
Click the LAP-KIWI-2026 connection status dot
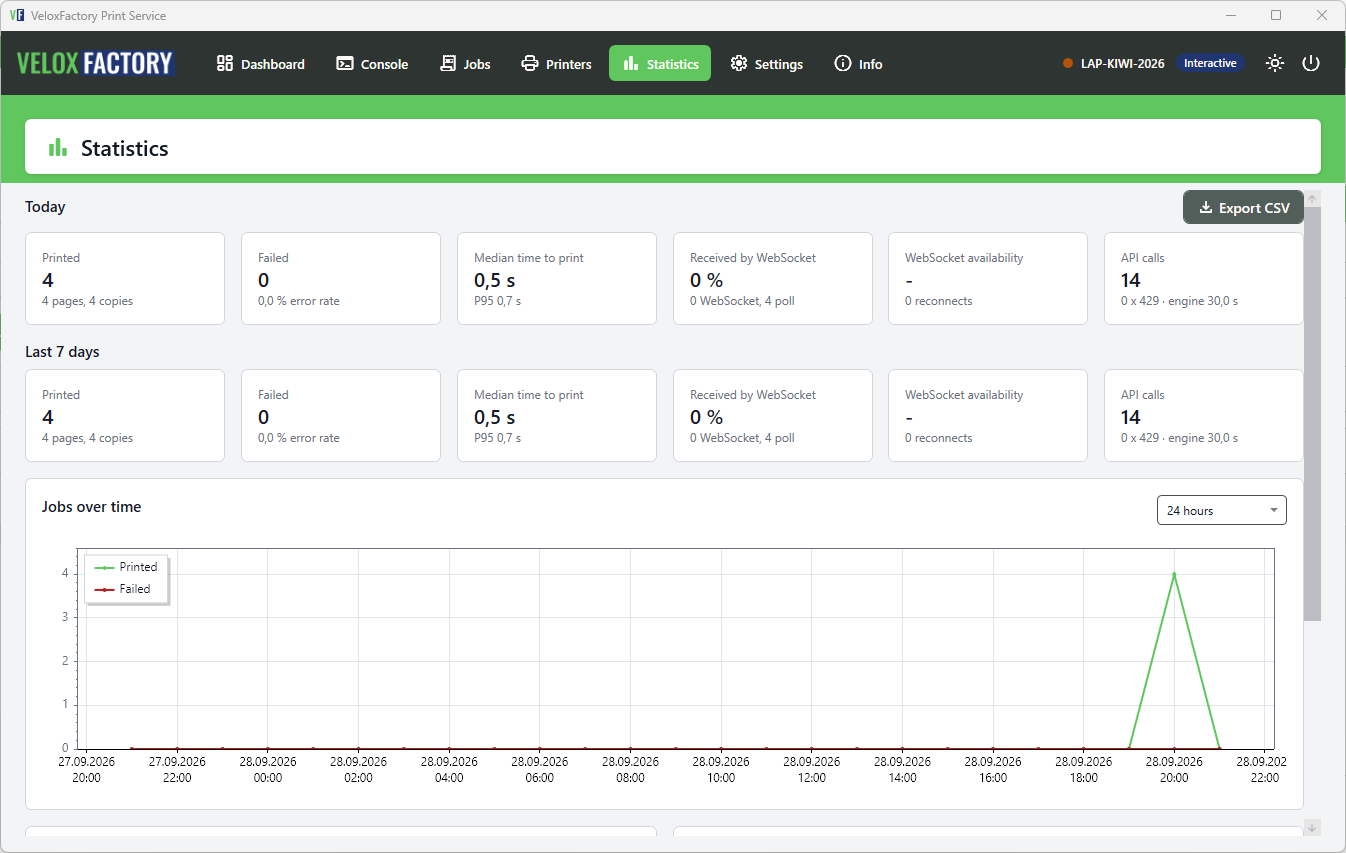(x=1068, y=63)
